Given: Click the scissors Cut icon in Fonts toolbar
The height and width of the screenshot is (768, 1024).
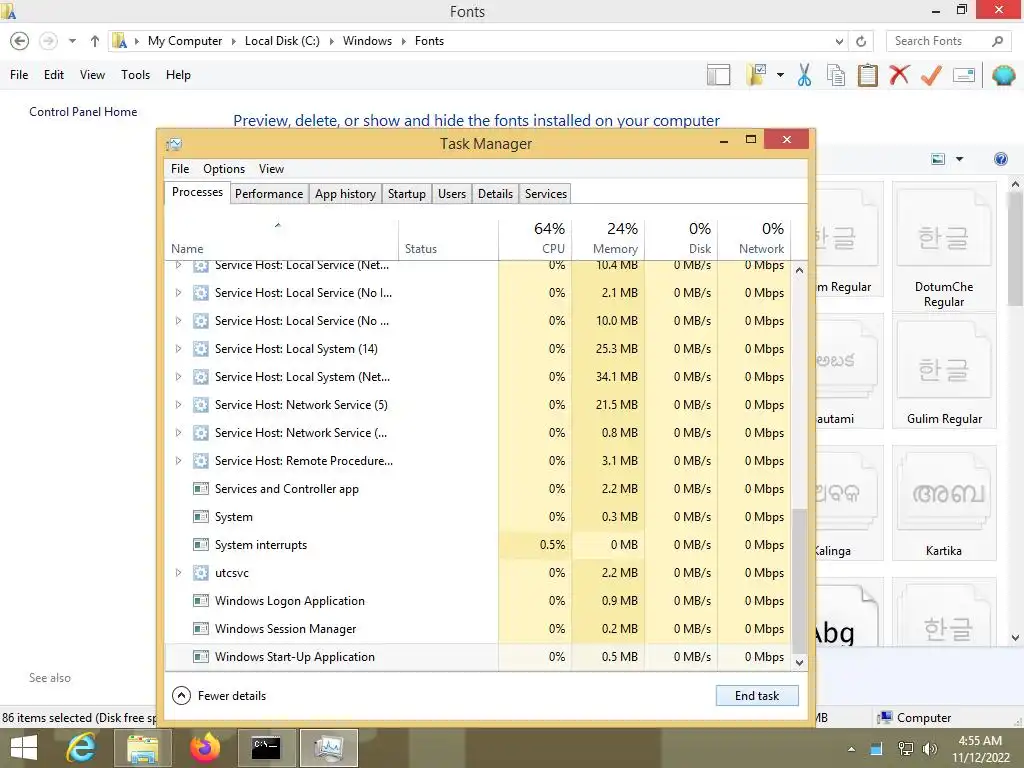Looking at the screenshot, I should click(804, 75).
